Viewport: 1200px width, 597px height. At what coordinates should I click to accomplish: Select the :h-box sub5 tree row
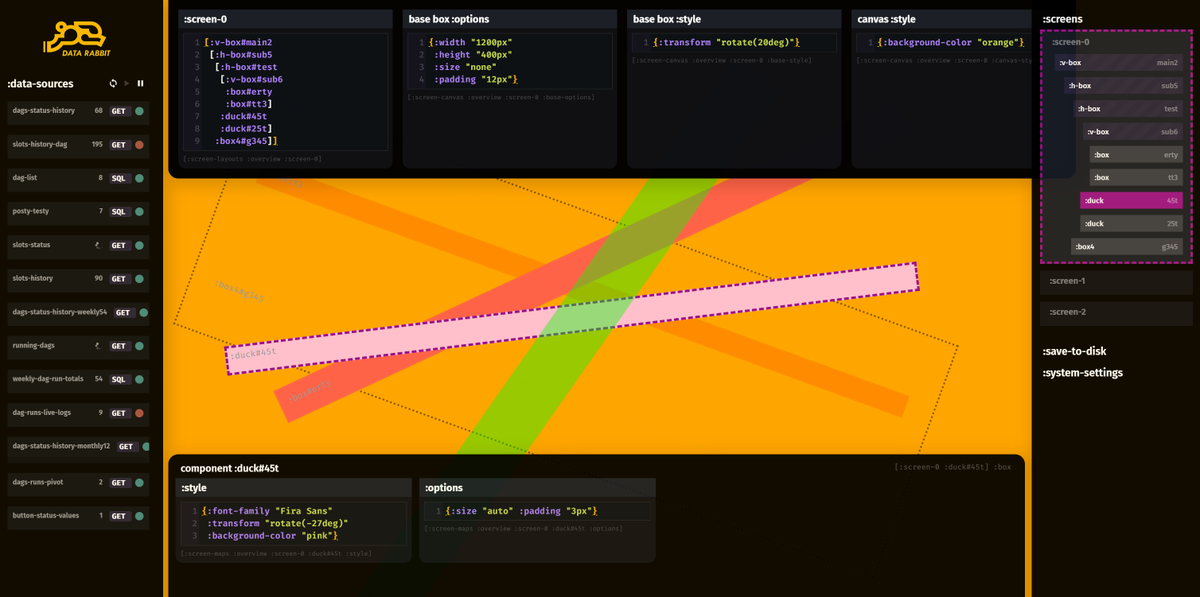click(1123, 86)
